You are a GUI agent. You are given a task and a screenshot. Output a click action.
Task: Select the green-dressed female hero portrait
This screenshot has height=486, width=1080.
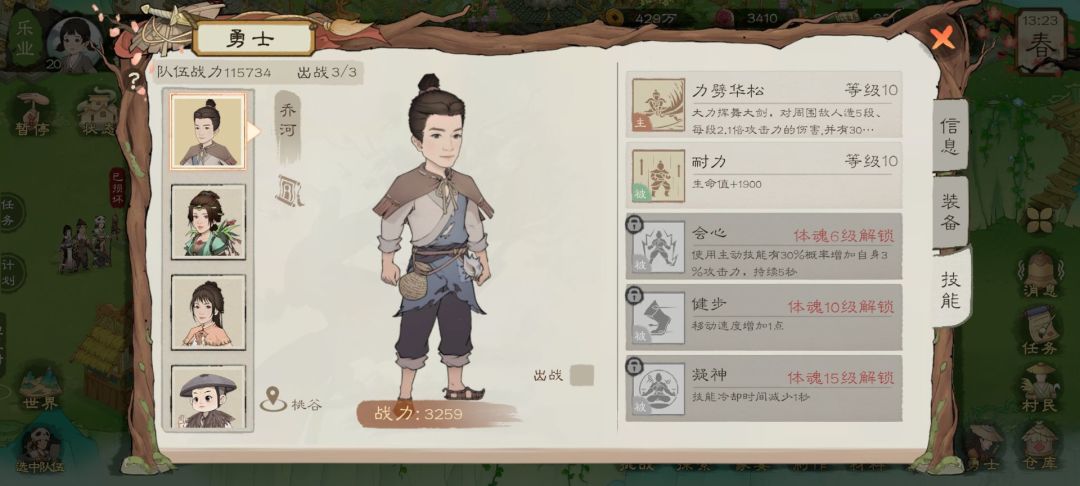click(208, 222)
